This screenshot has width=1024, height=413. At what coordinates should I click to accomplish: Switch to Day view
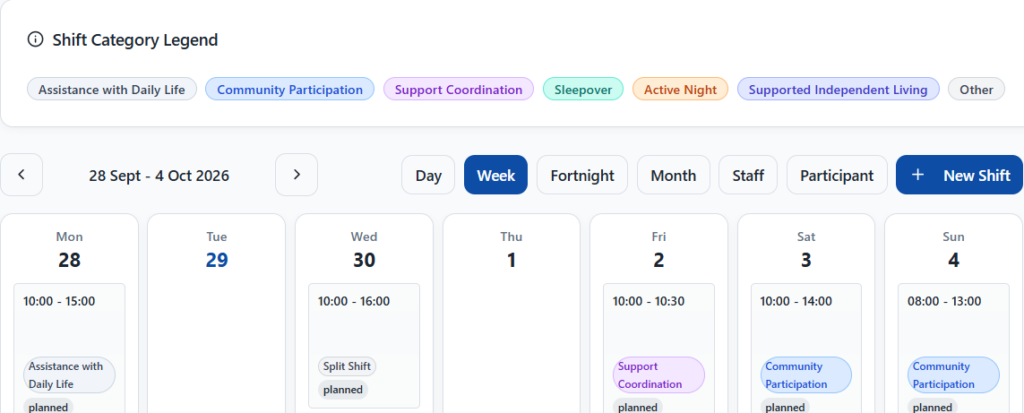(428, 175)
